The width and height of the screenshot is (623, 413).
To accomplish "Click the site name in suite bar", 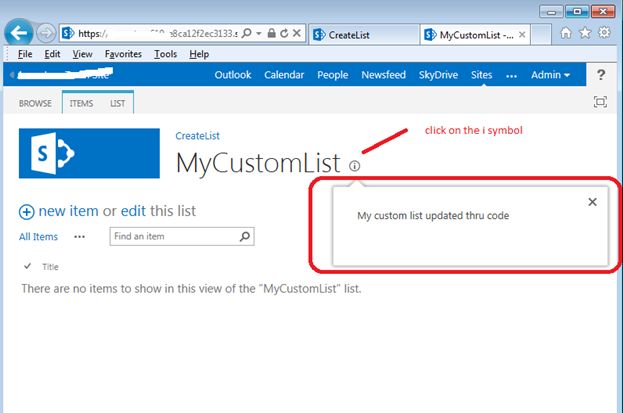I will pos(65,74).
